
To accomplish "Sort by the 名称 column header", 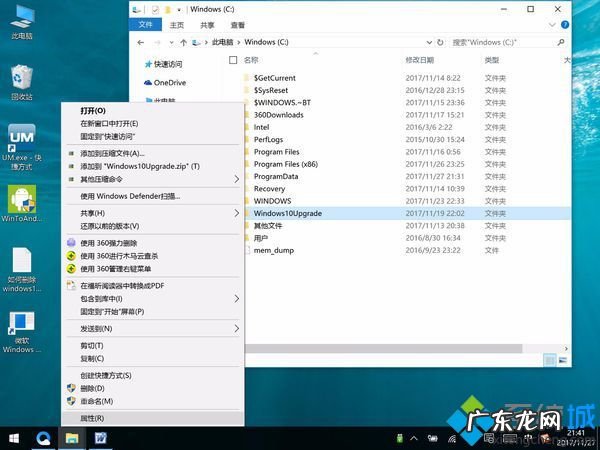I will pos(251,60).
